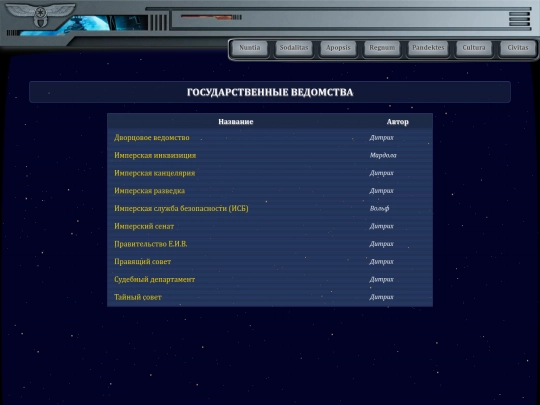This screenshot has height=405, width=540.
Task: Open the Правящий совет link
Action: click(142, 262)
